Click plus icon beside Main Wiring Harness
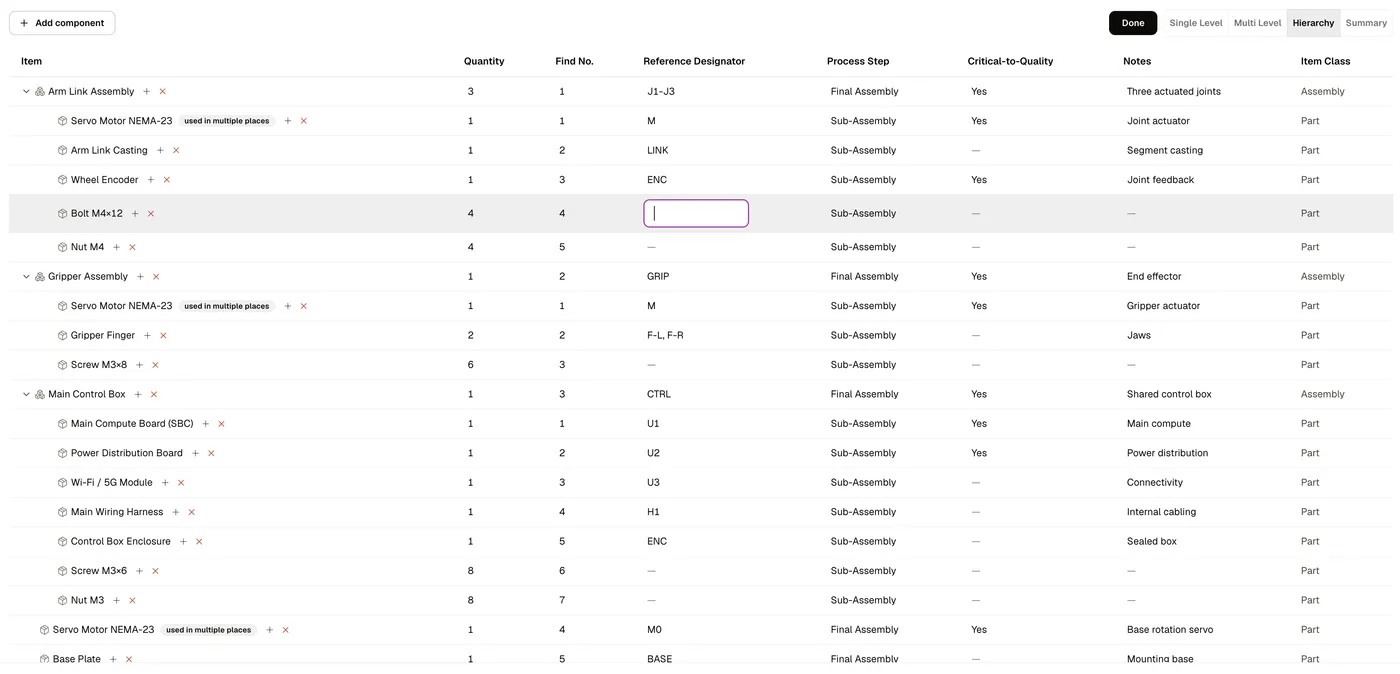Image resolution: width=1400 pixels, height=674 pixels. click(x=176, y=512)
